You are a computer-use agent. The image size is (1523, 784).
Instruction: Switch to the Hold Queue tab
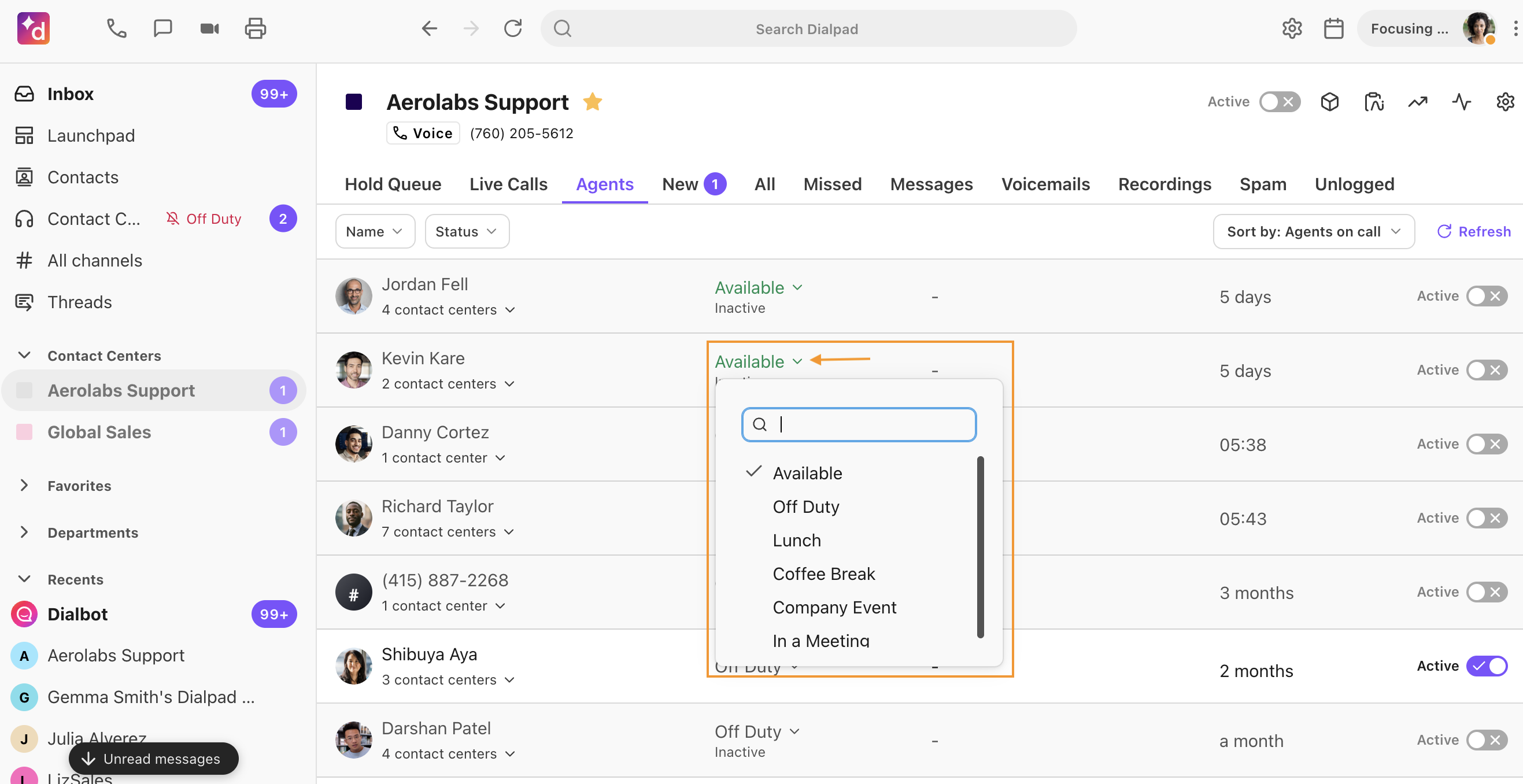393,184
